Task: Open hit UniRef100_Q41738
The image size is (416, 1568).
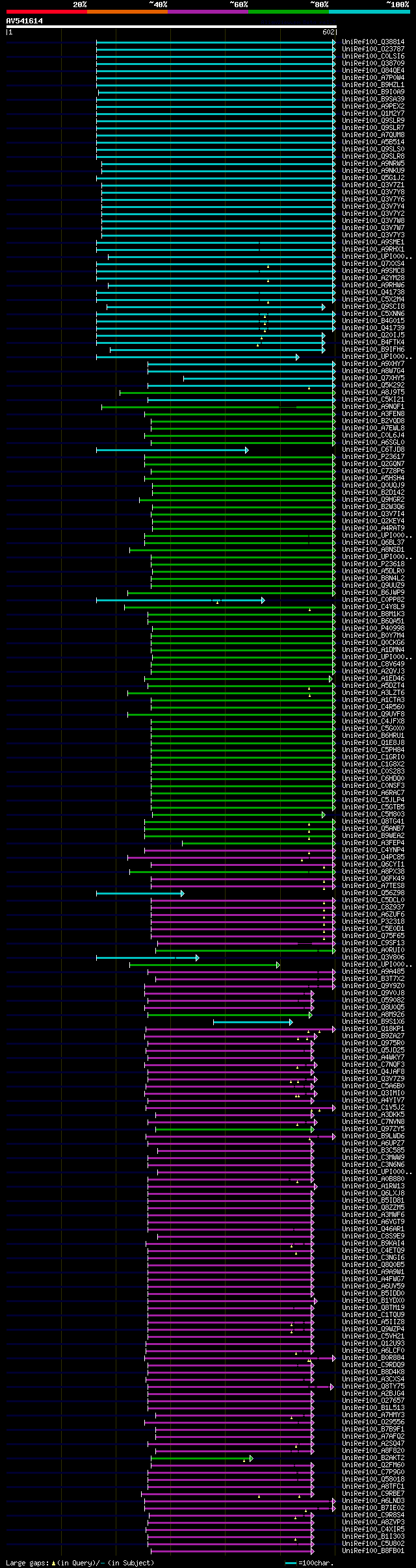Action: (373, 293)
